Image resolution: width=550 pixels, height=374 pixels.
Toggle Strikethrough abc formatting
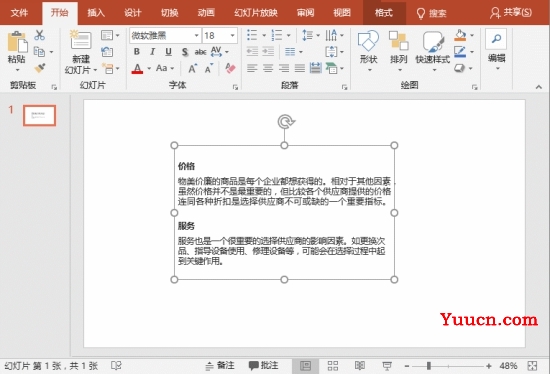click(200, 52)
